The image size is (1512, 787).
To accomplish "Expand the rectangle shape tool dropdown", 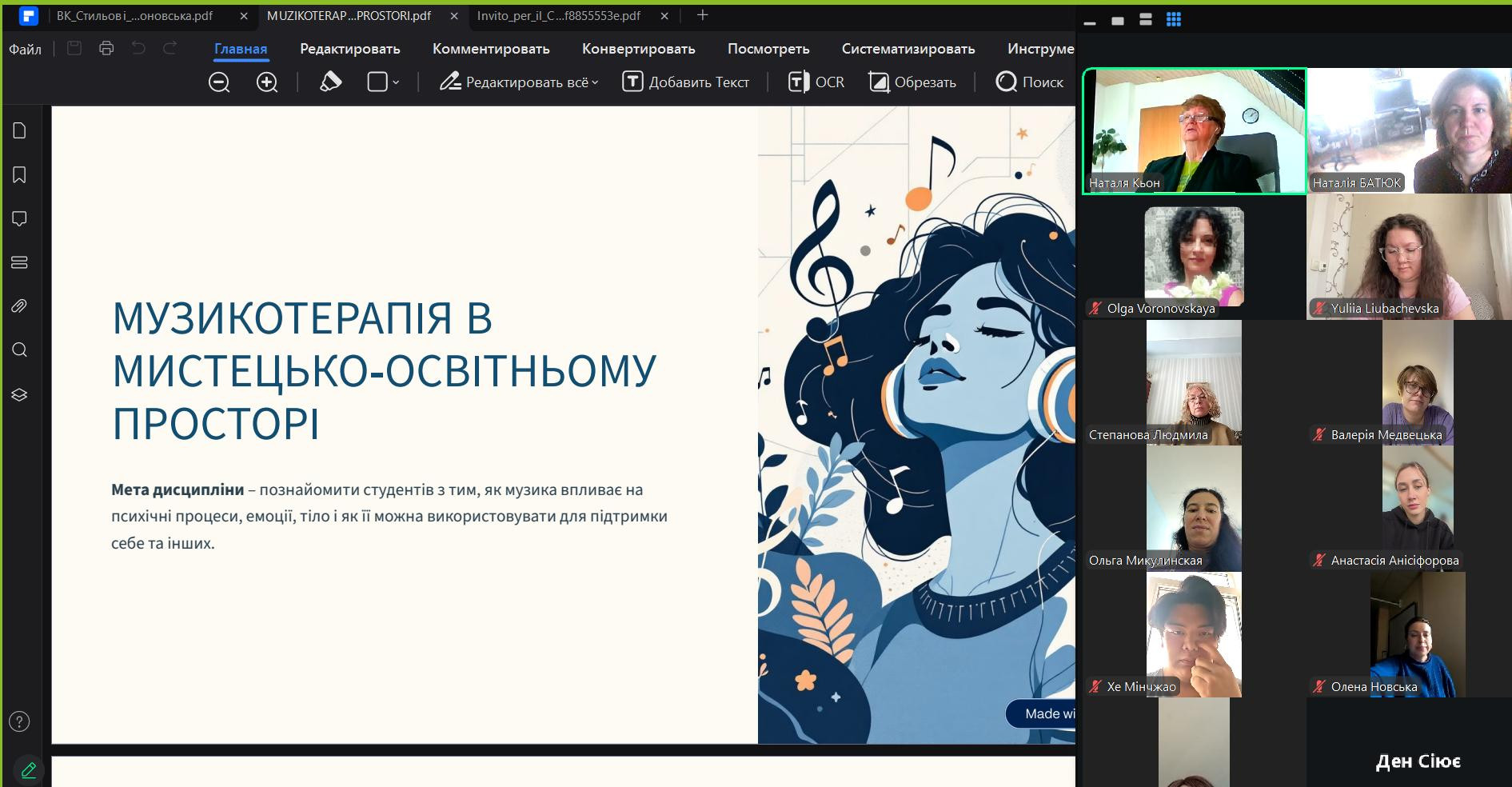I will [396, 82].
